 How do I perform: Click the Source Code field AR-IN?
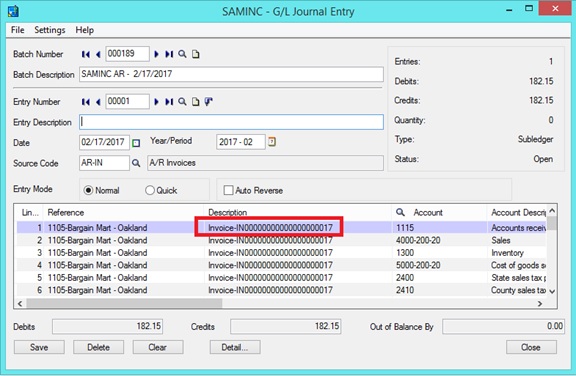(104, 163)
